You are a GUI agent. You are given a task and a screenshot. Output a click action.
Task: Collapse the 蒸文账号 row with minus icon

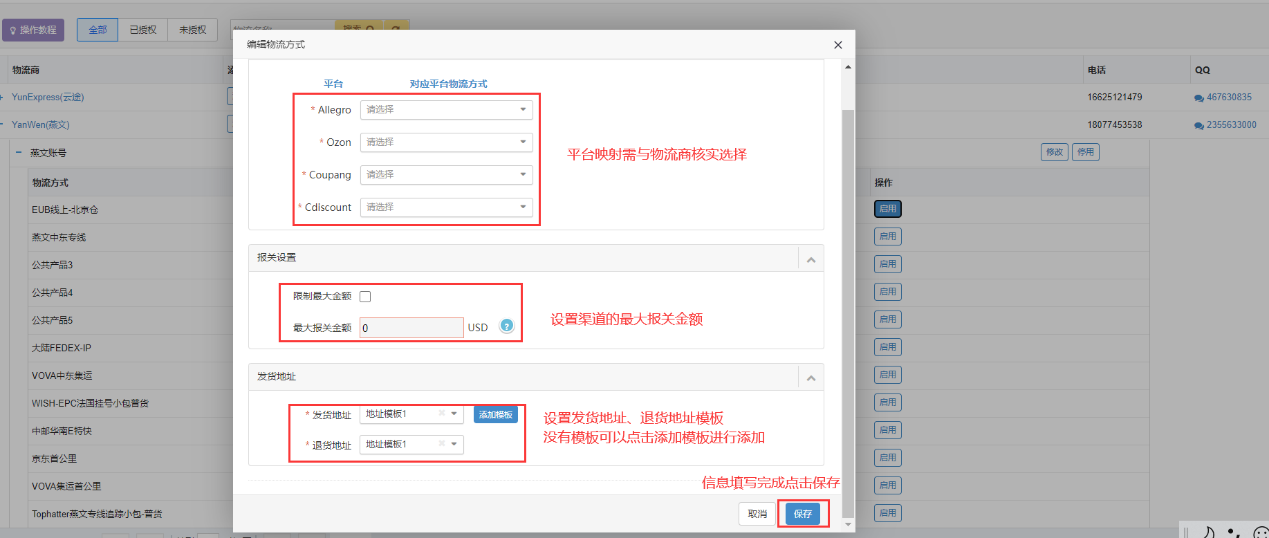click(19, 153)
